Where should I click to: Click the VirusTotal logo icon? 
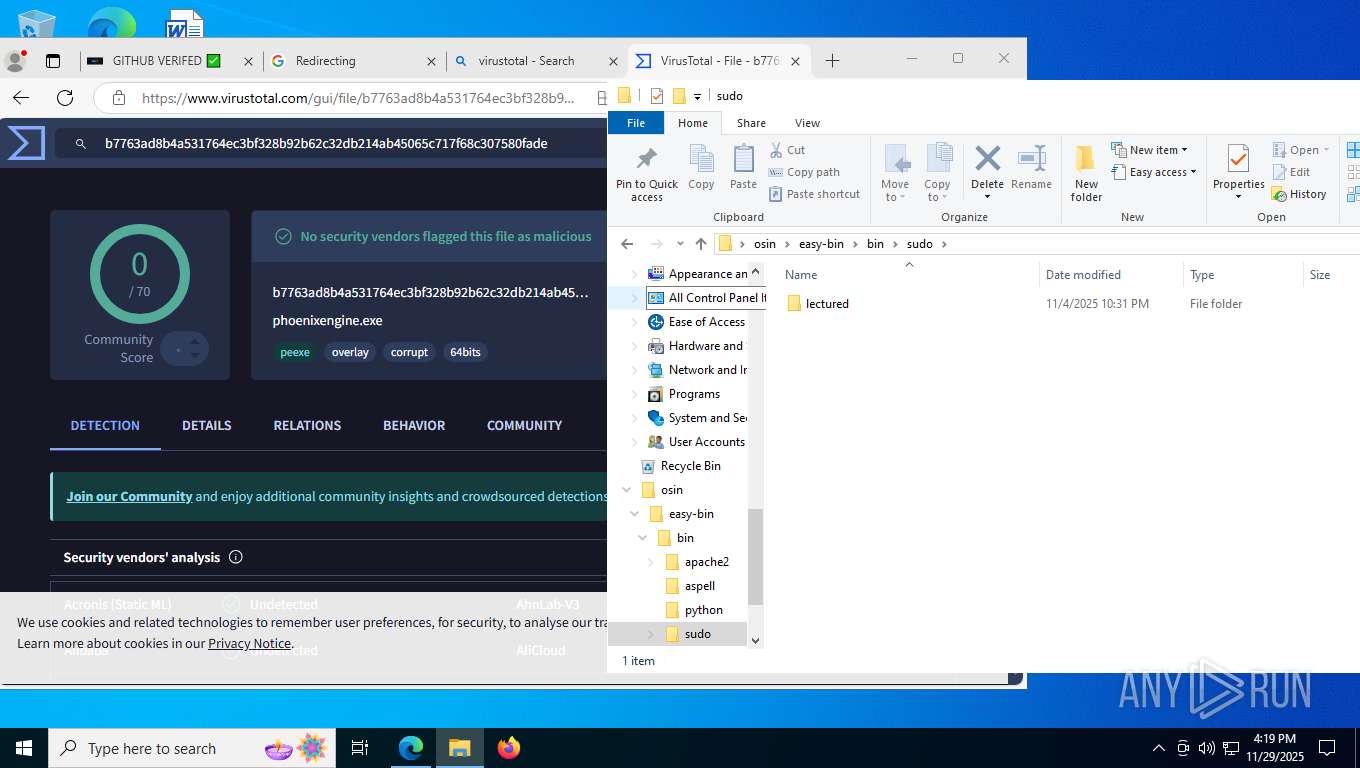[26, 143]
